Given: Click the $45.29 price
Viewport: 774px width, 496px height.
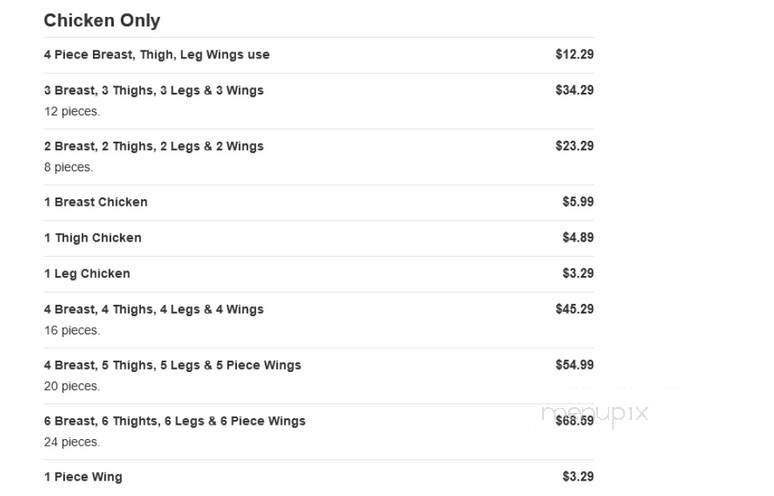Looking at the screenshot, I should pos(574,310).
